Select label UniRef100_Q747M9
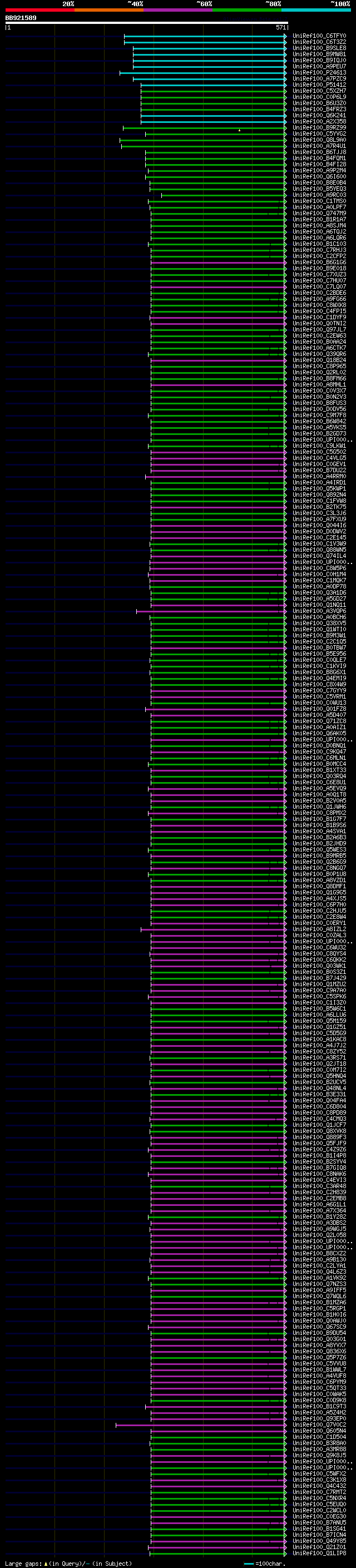356x1568 pixels. click(319, 213)
